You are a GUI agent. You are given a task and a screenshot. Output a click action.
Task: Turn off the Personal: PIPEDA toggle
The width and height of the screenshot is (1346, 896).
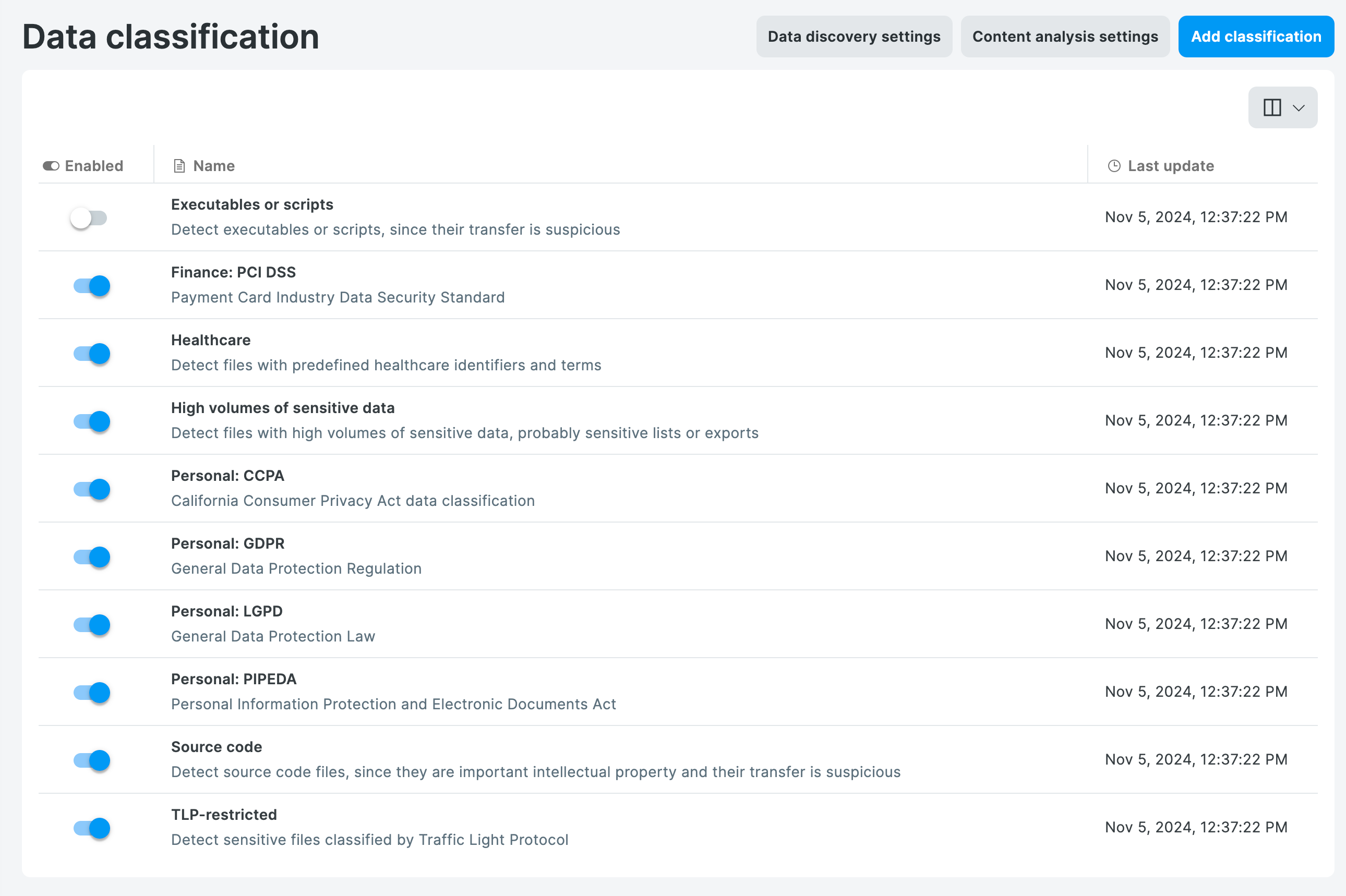pos(91,693)
